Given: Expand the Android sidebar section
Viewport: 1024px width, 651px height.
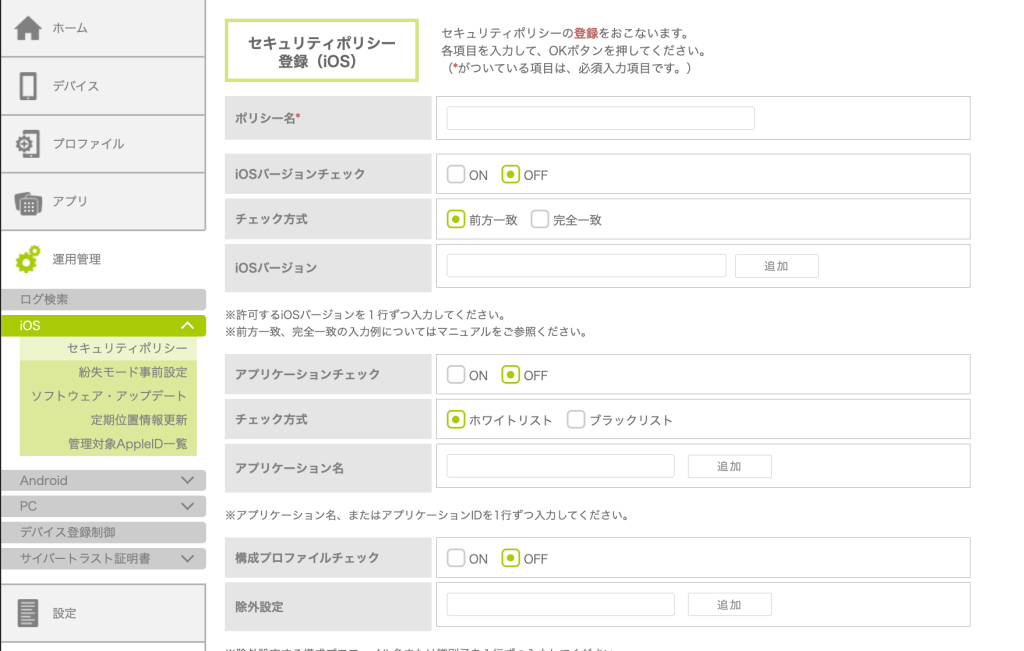Looking at the screenshot, I should pyautogui.click(x=187, y=480).
